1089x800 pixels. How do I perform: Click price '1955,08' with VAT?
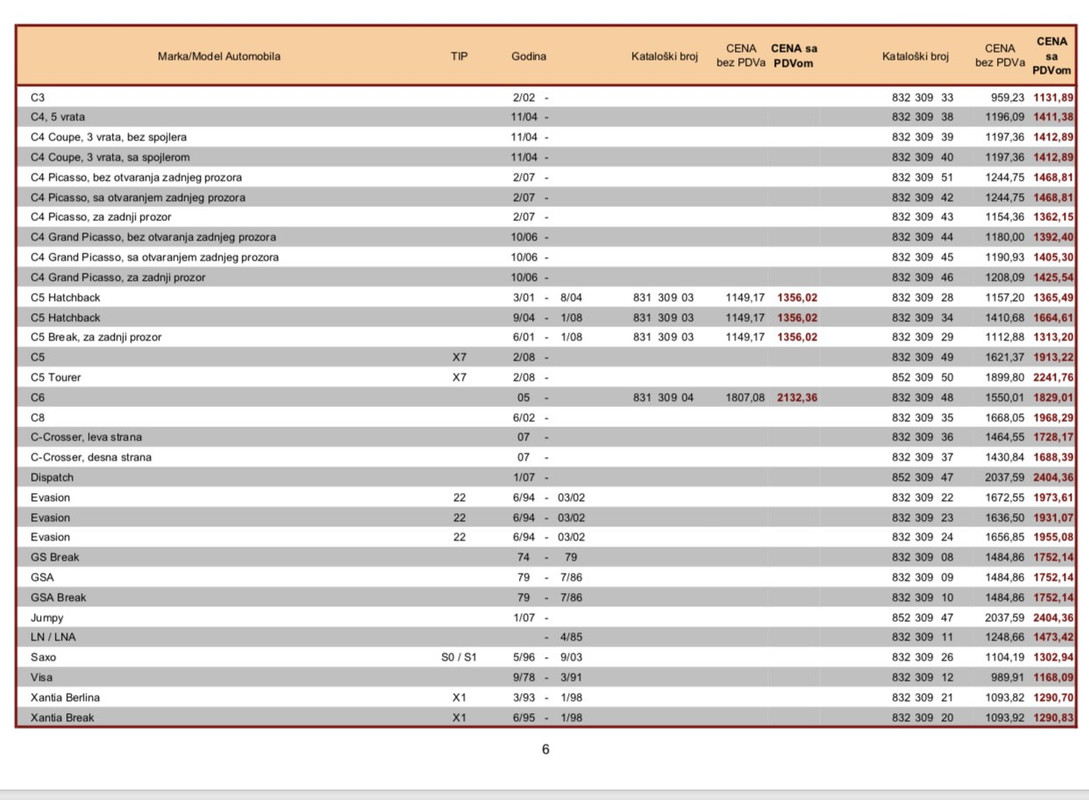(x=1053, y=537)
